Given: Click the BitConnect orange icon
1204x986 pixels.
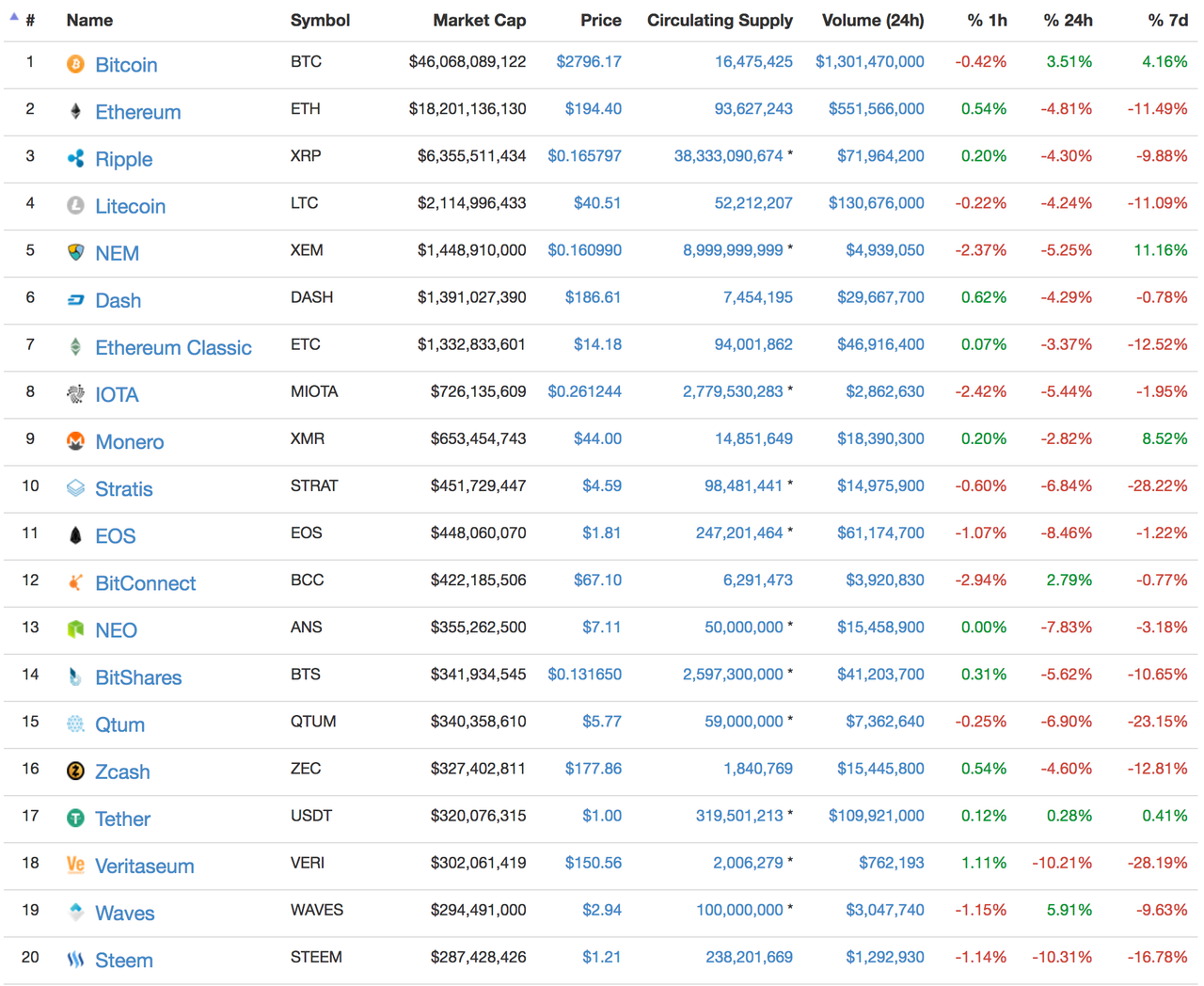Looking at the screenshot, I should tap(75, 582).
